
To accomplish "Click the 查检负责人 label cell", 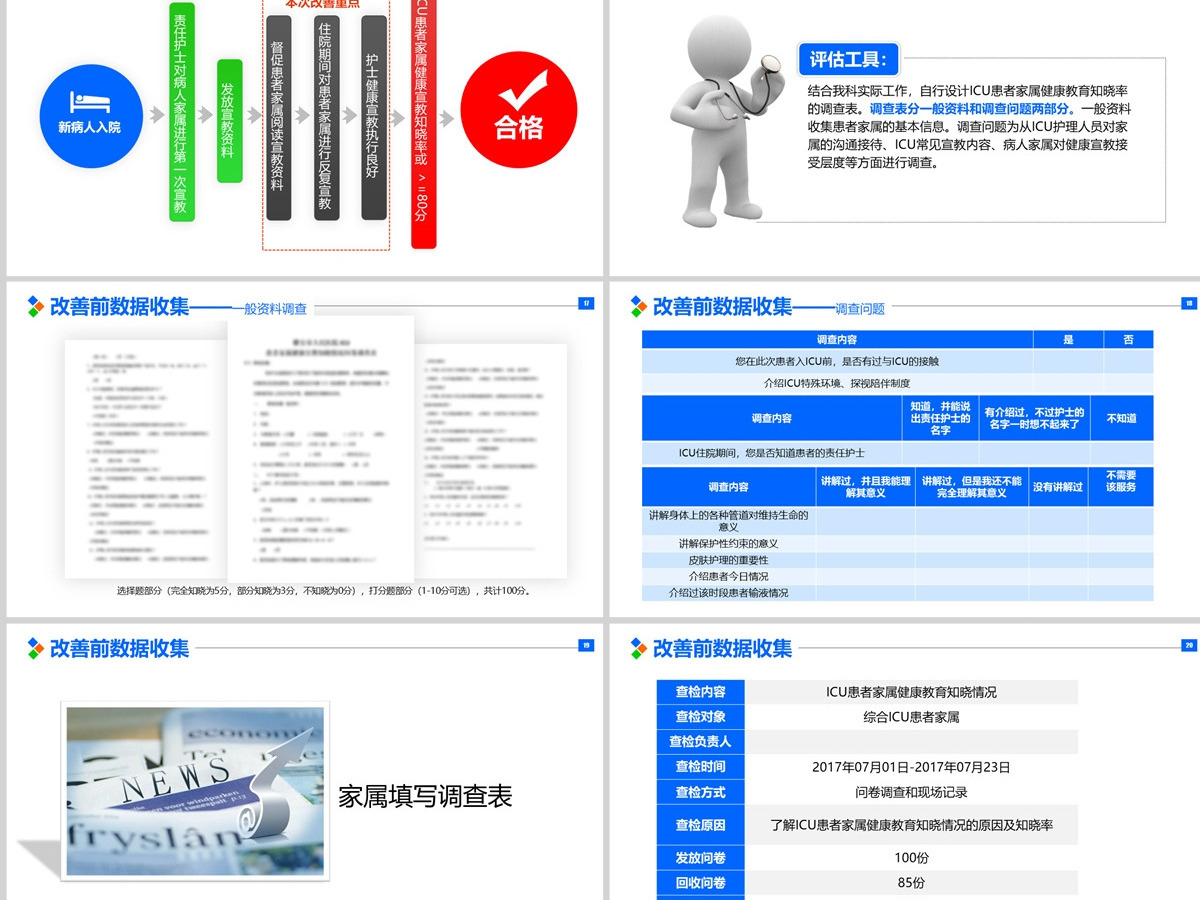I will (700, 742).
